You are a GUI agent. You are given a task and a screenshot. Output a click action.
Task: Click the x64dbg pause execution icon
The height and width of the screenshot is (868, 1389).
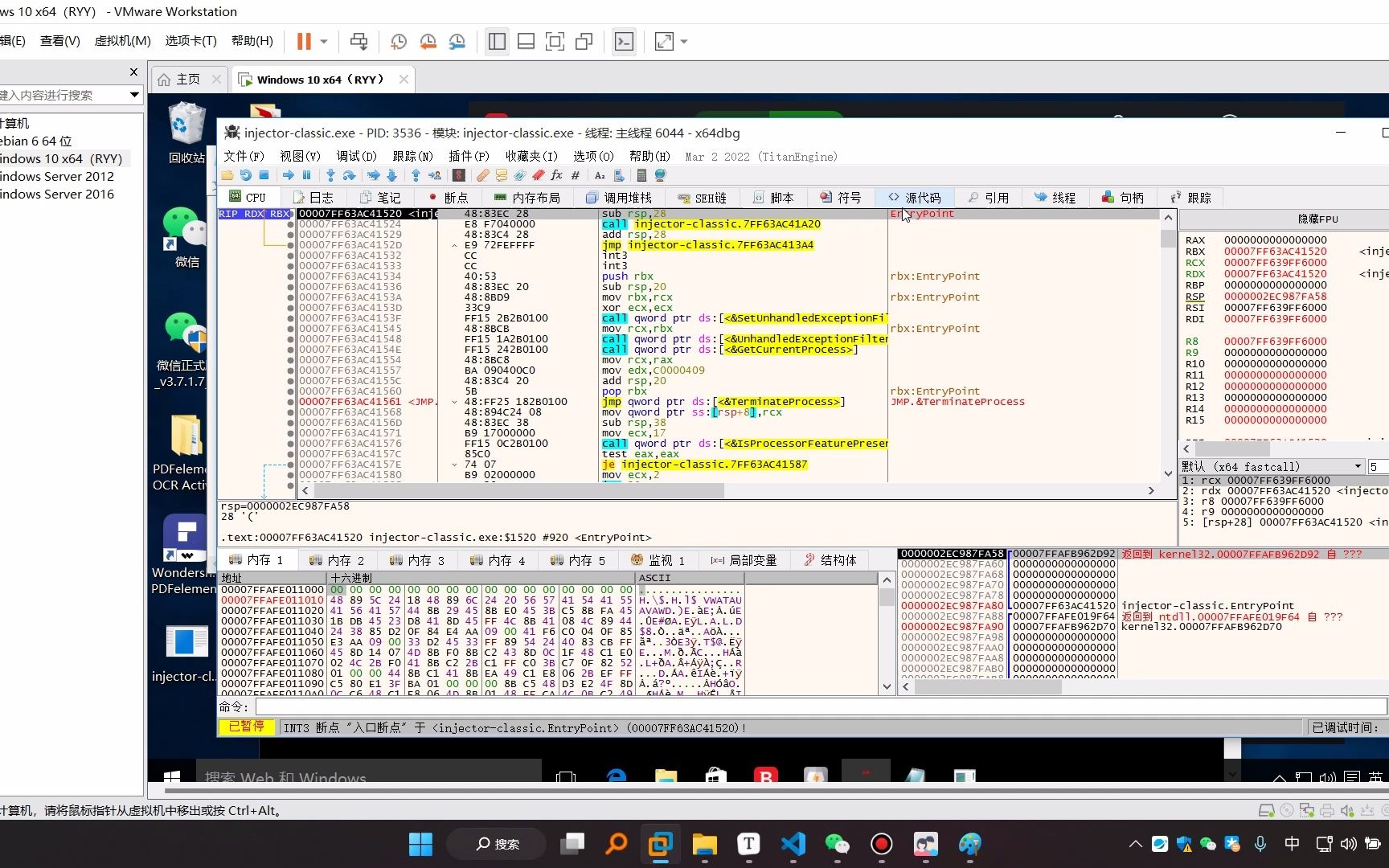tap(306, 175)
